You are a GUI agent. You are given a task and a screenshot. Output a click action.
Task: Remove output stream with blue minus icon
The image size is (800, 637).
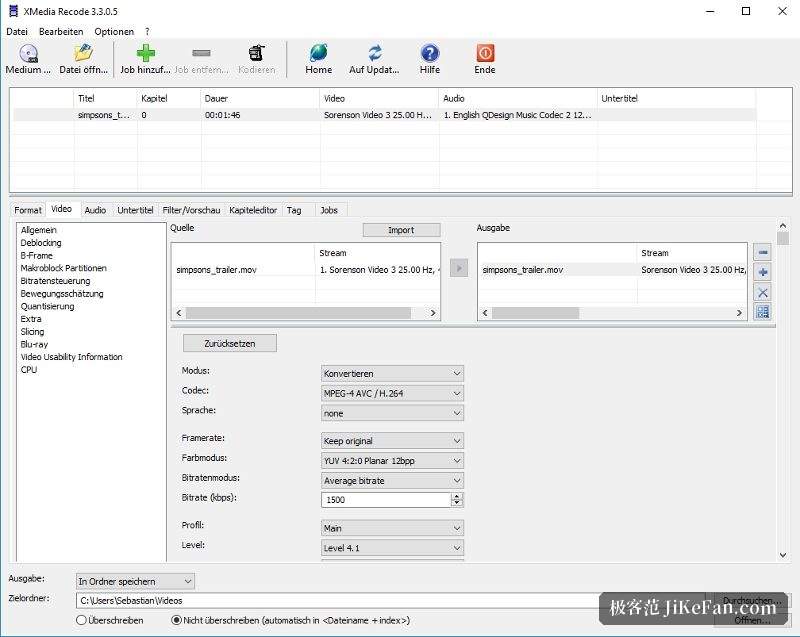763,252
